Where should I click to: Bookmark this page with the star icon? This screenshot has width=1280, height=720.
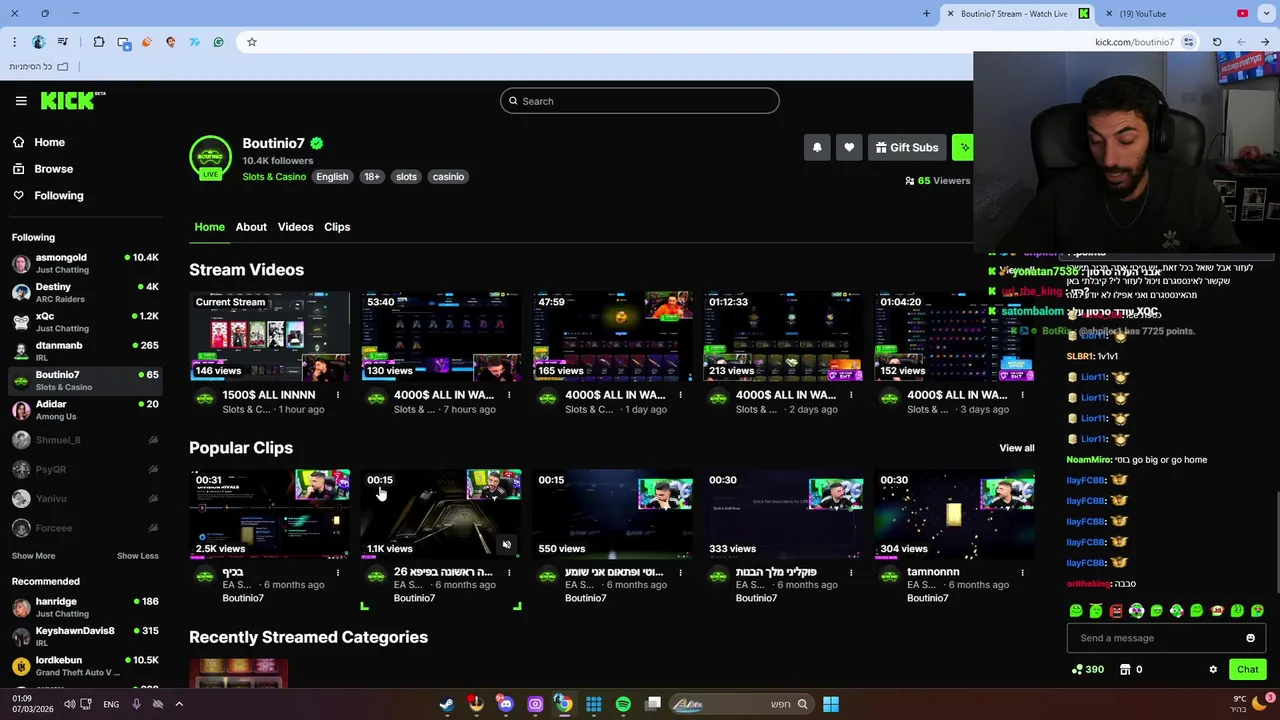click(x=252, y=42)
